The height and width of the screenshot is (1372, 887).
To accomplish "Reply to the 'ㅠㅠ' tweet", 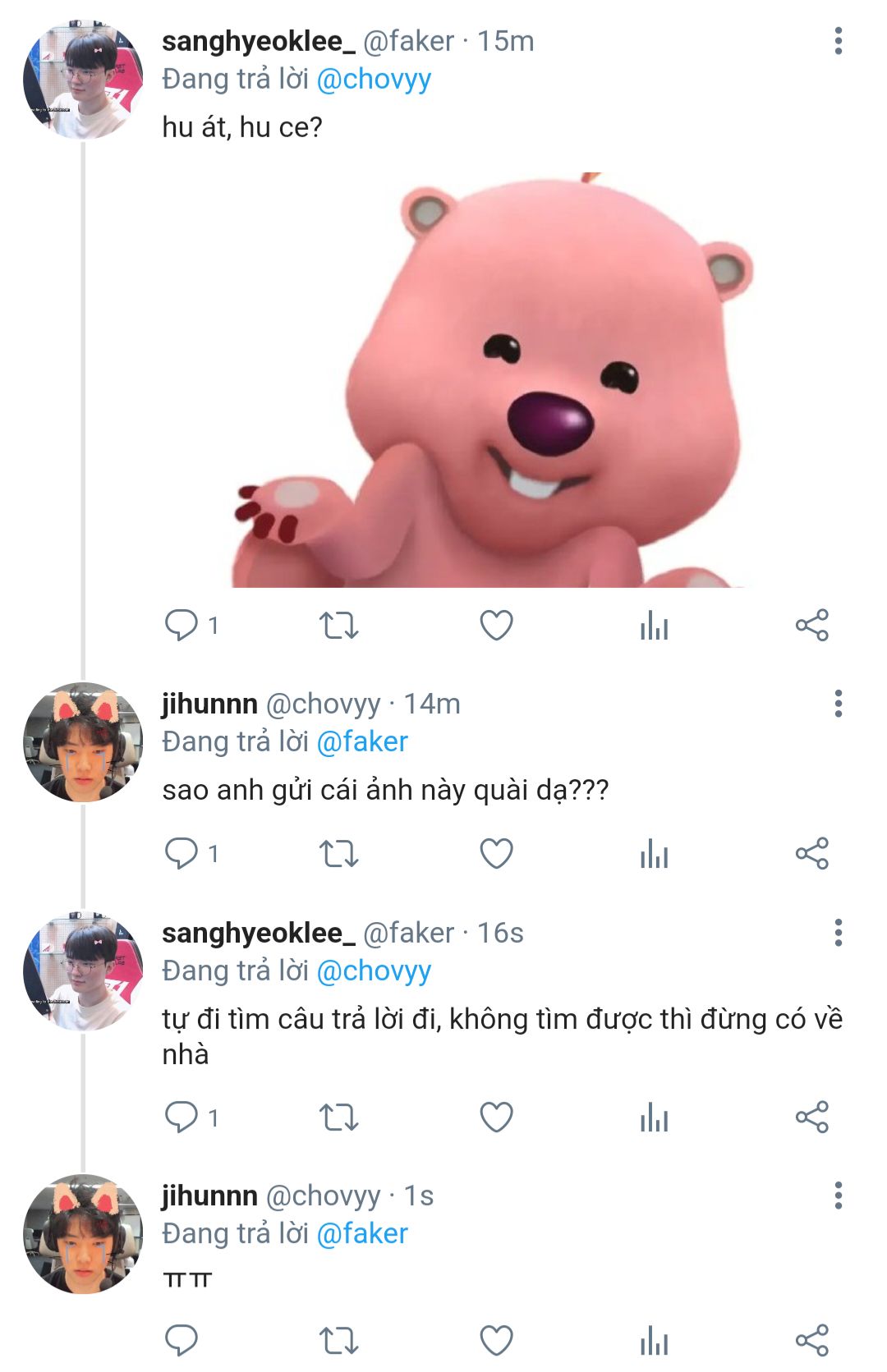I will coord(182,1340).
